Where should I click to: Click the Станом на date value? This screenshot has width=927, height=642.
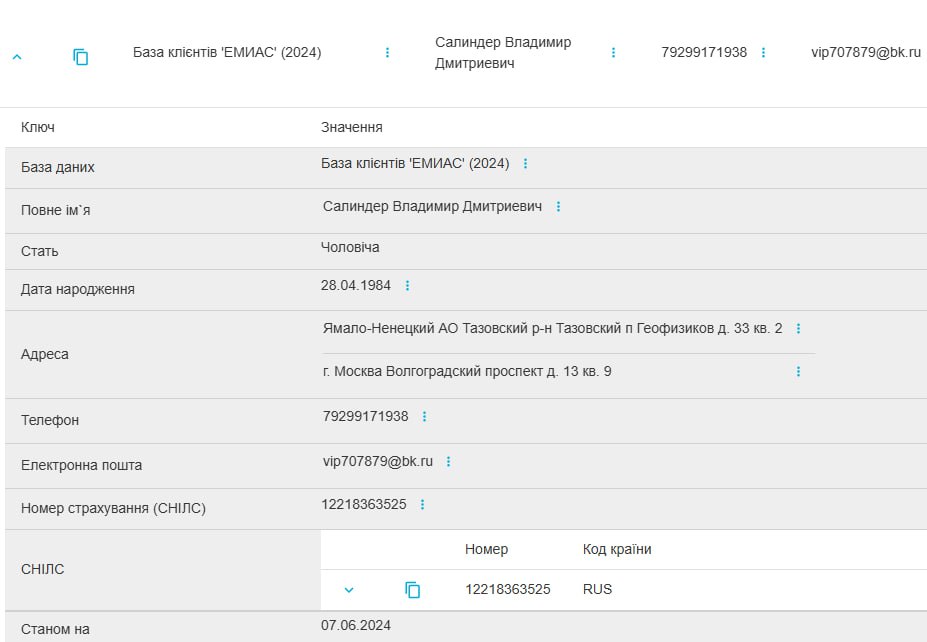(356, 626)
